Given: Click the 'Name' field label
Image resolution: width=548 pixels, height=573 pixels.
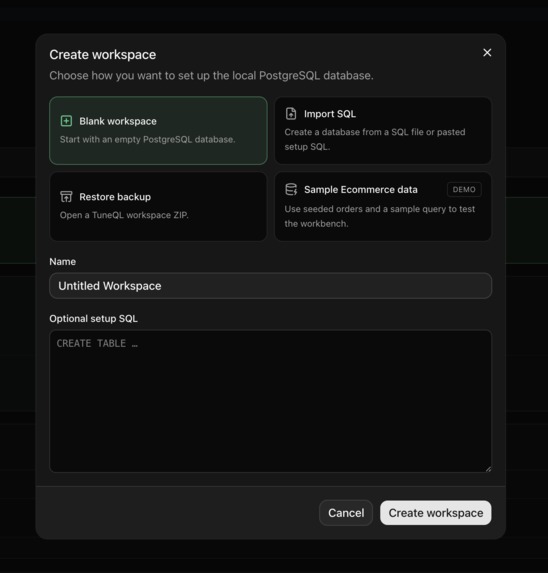Looking at the screenshot, I should pos(63,262).
